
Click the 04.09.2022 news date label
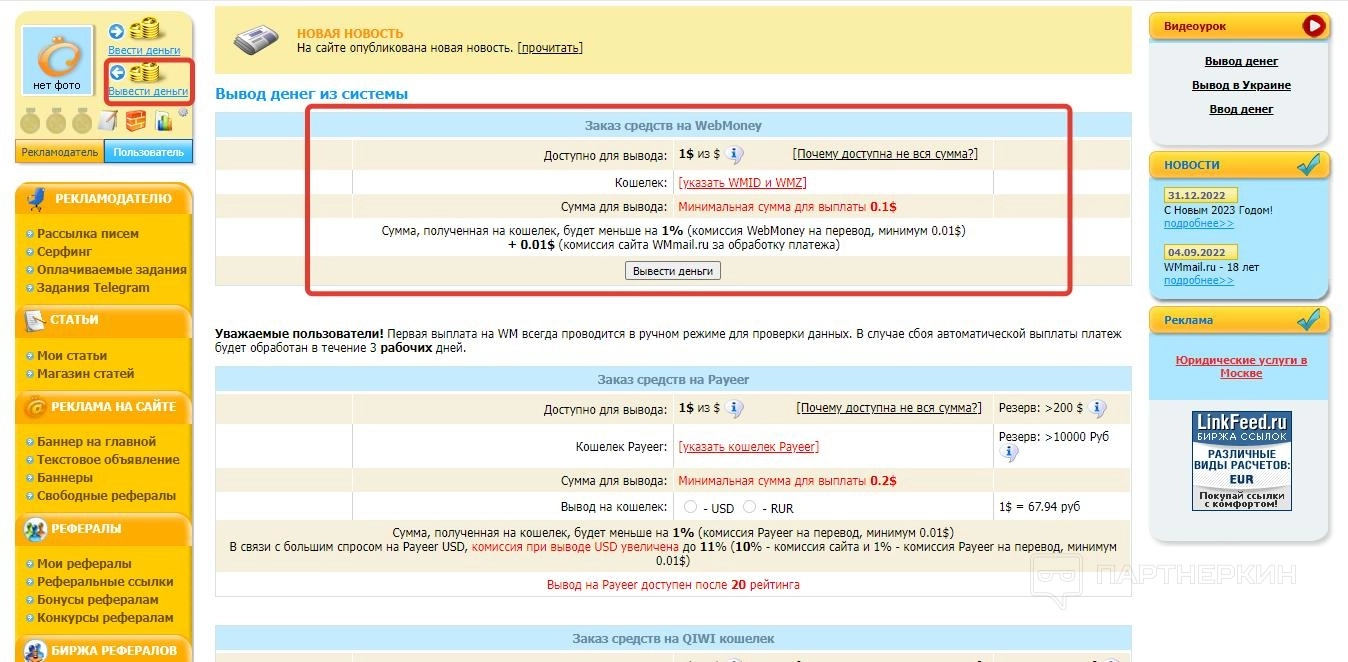1201,252
